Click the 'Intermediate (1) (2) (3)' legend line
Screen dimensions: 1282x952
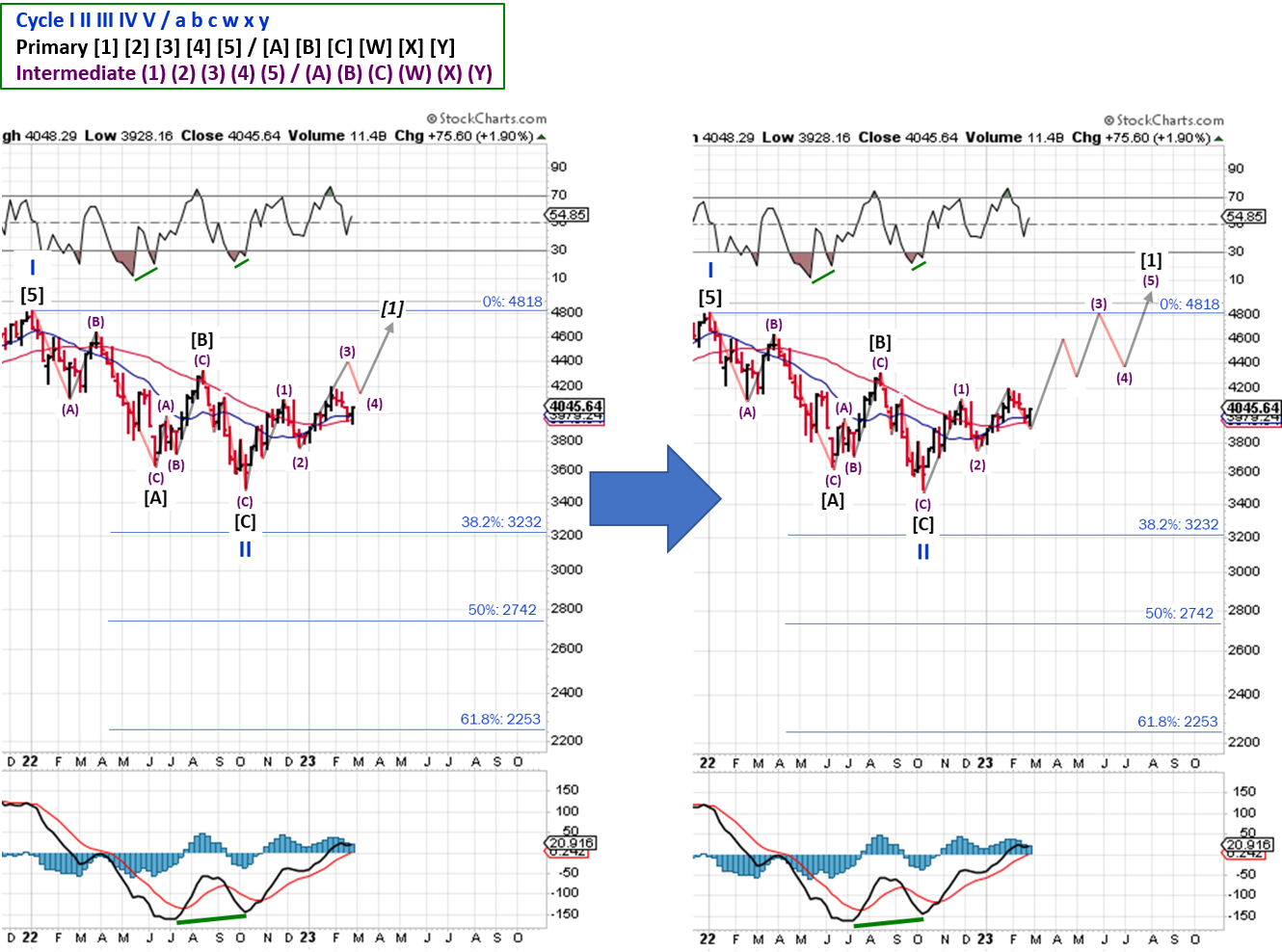pos(254,73)
